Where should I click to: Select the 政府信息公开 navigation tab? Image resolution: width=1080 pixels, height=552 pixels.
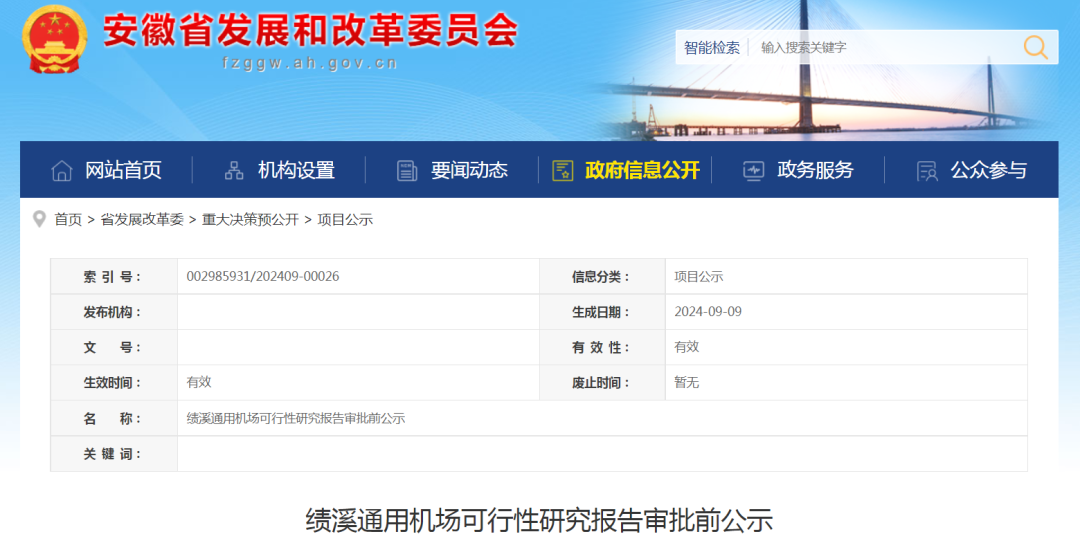pos(642,171)
